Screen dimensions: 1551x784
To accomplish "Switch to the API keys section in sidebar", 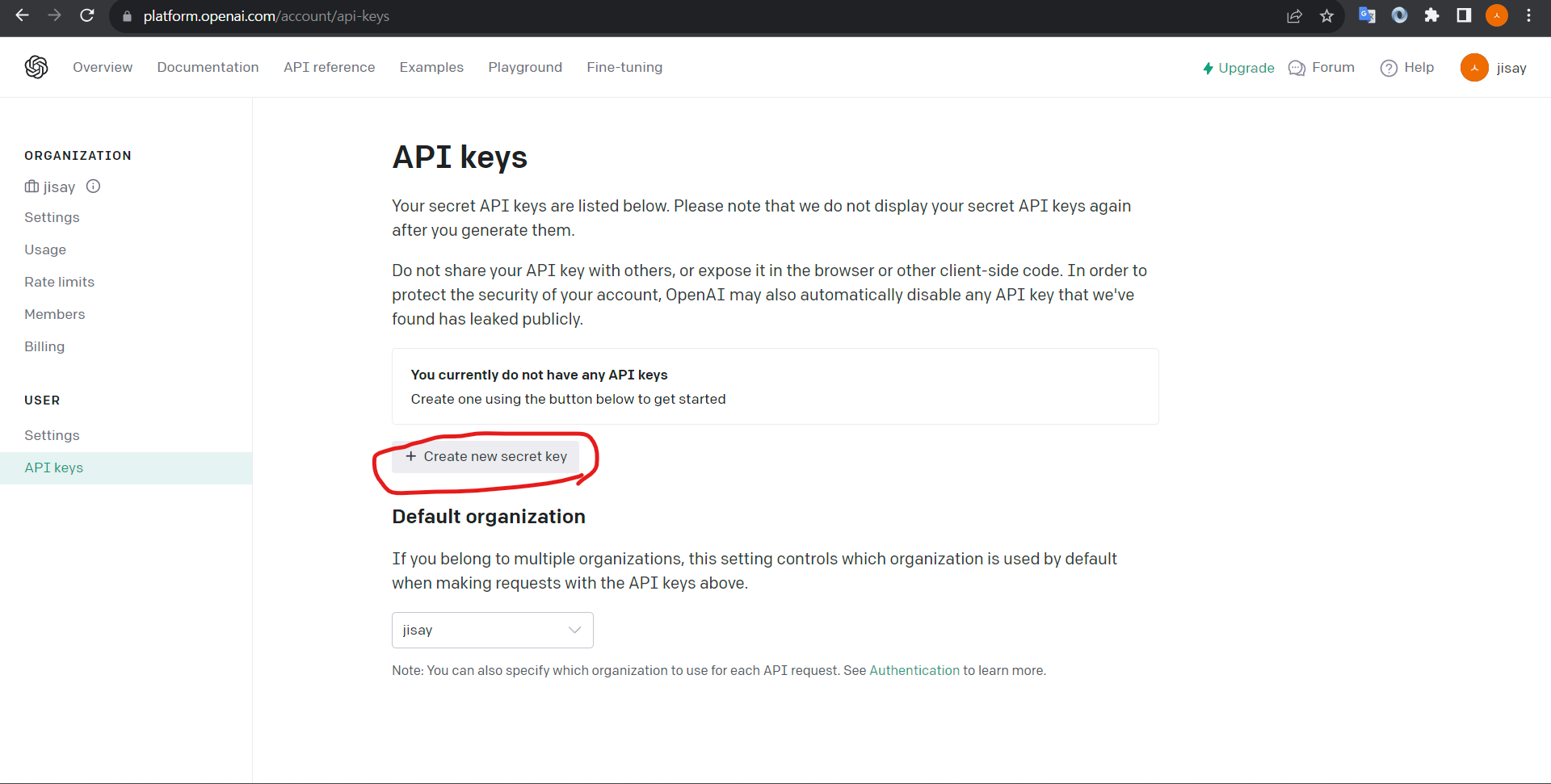I will (53, 467).
